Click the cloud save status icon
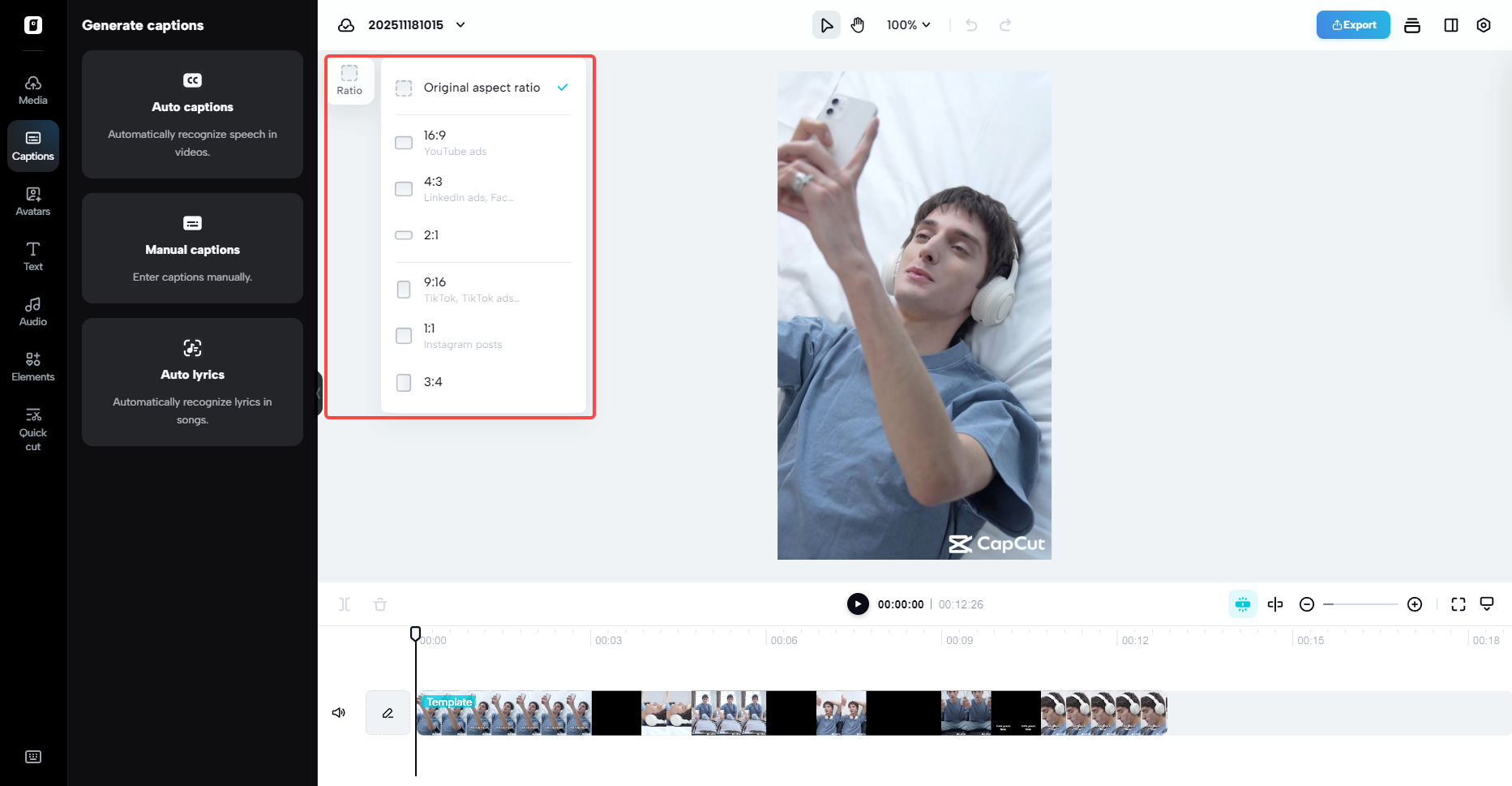 tap(346, 25)
